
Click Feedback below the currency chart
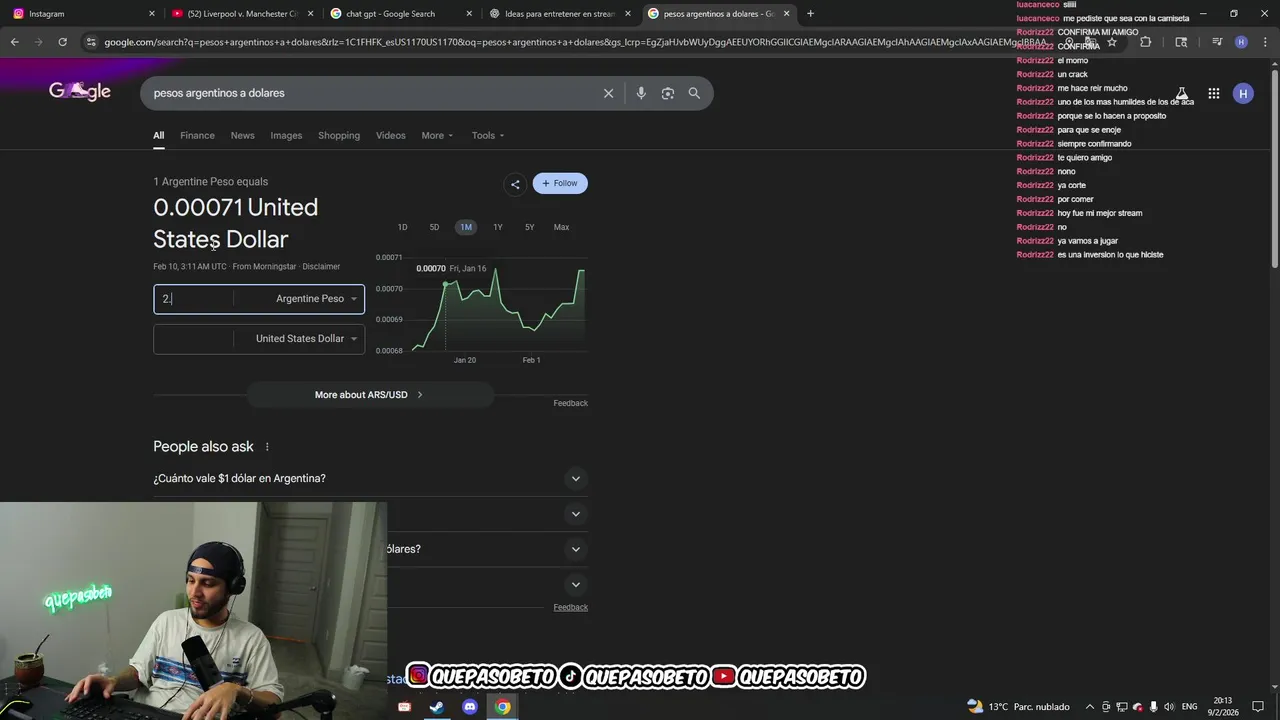pos(571,403)
